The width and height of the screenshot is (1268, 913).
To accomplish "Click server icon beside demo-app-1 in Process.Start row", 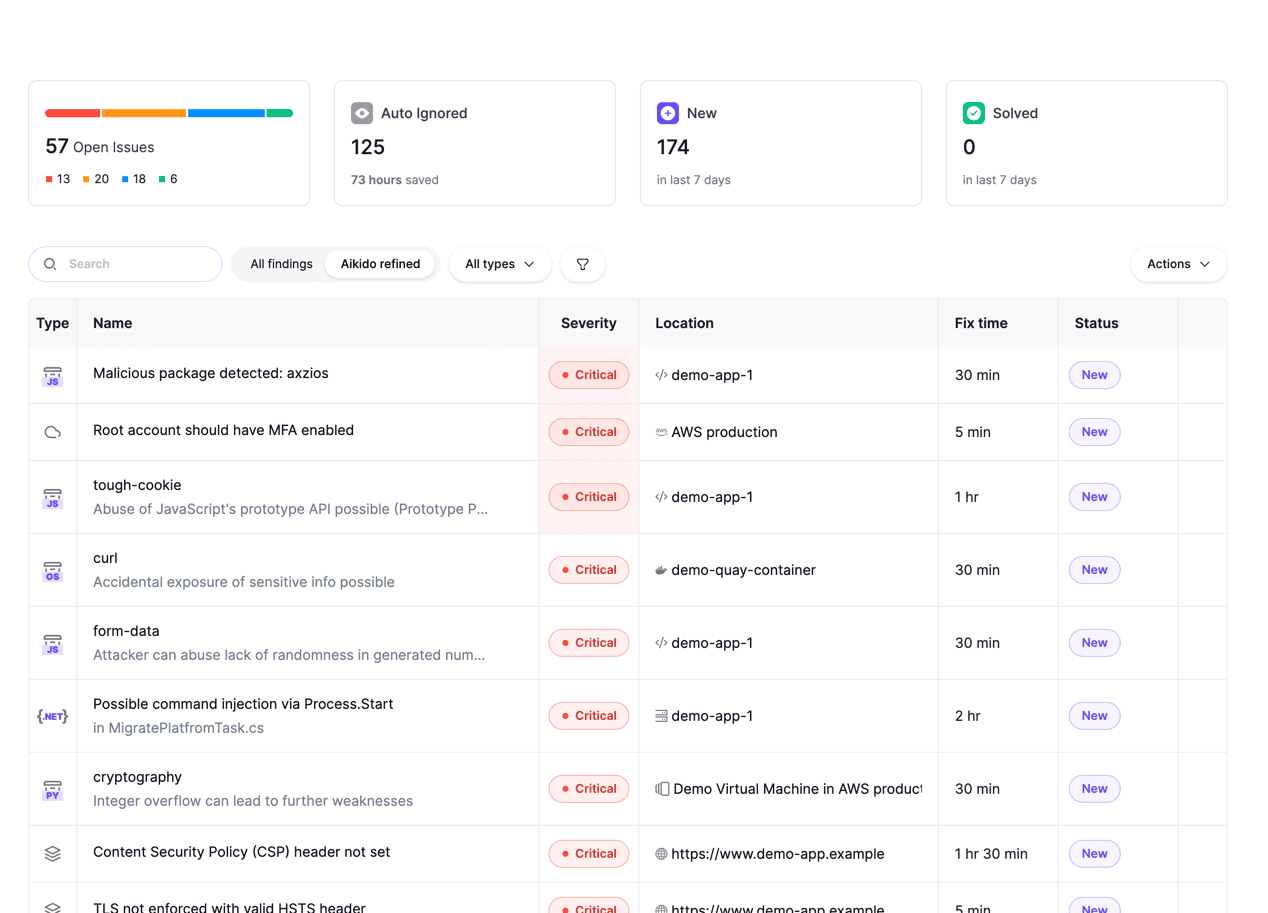I will [x=661, y=716].
